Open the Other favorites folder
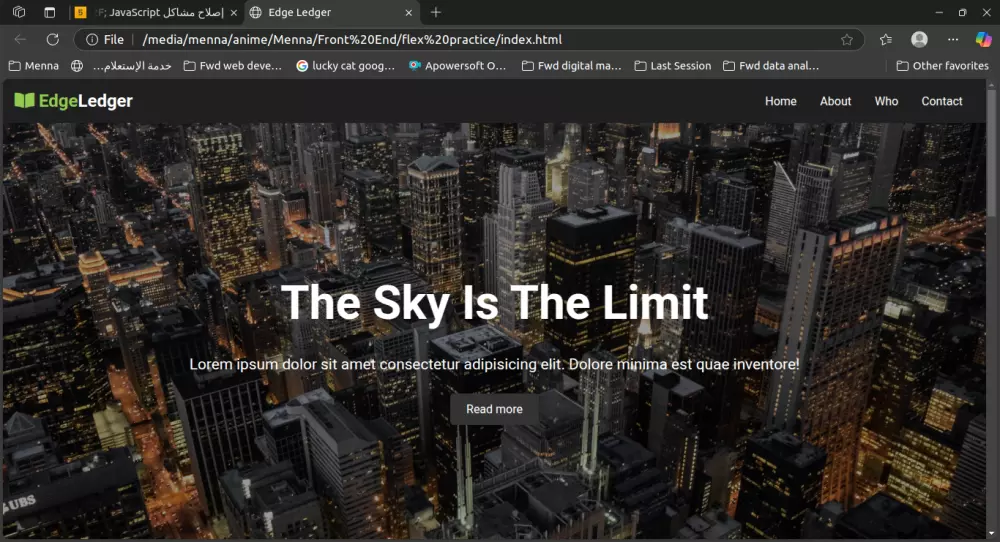This screenshot has width=1000, height=542. tap(943, 66)
